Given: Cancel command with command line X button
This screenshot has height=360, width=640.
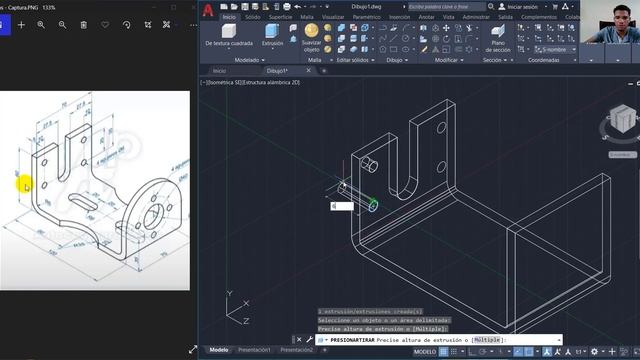Looking at the screenshot, I should click(299, 340).
